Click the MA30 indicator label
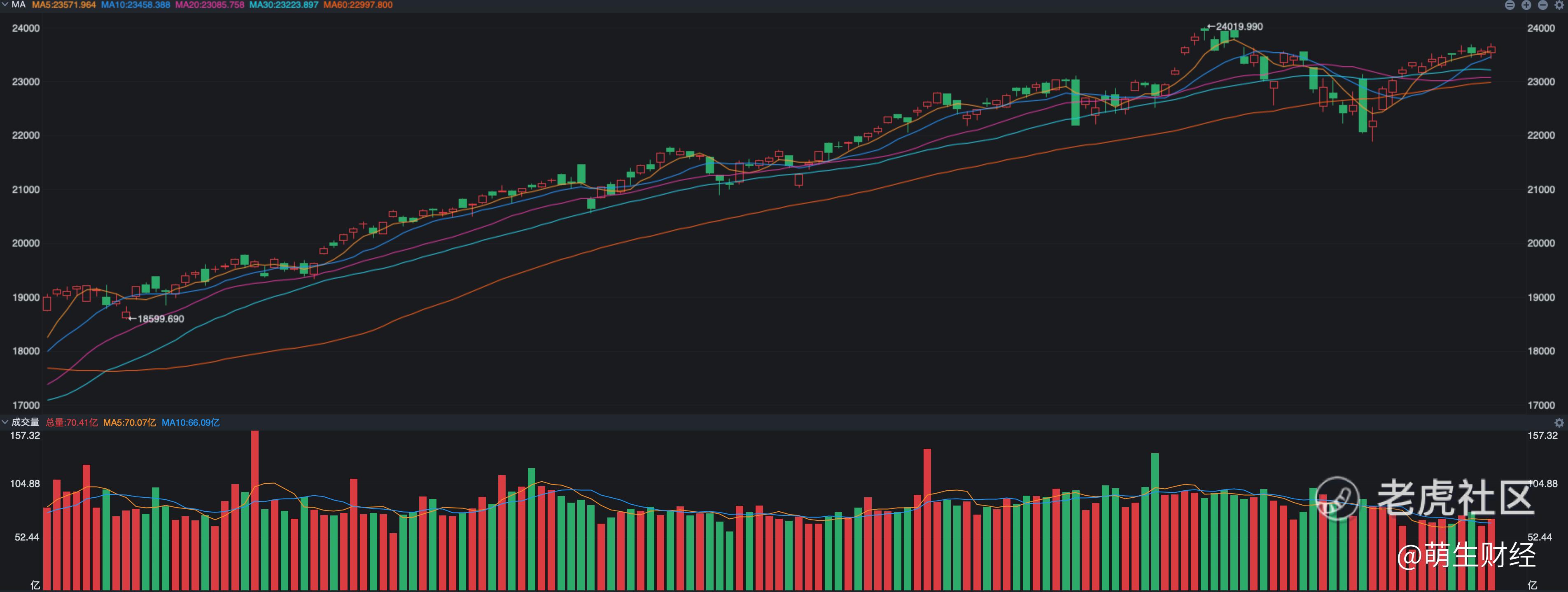Image resolution: width=1568 pixels, height=592 pixels. coord(284,5)
